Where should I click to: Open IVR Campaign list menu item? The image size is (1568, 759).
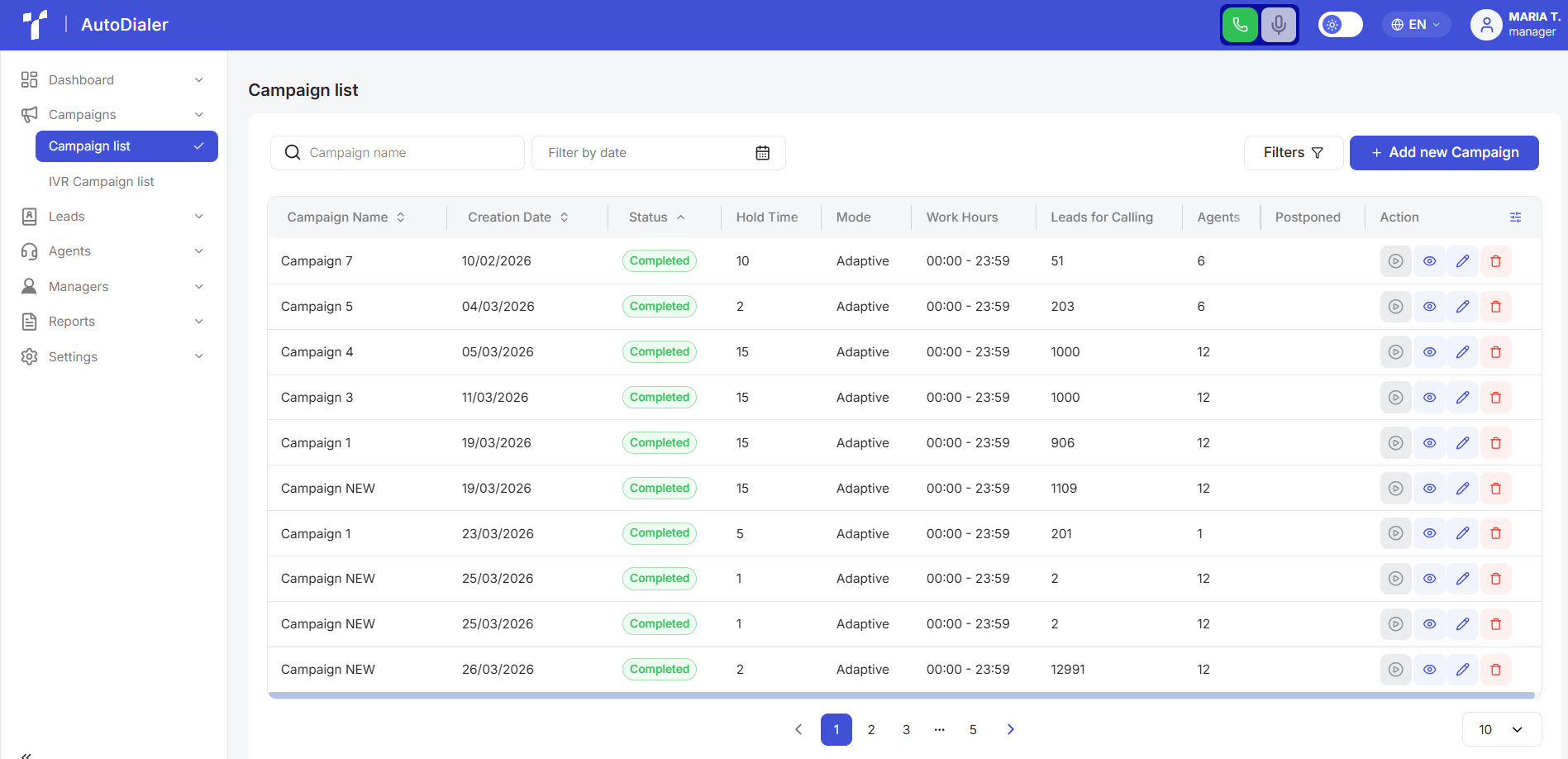pos(101,182)
